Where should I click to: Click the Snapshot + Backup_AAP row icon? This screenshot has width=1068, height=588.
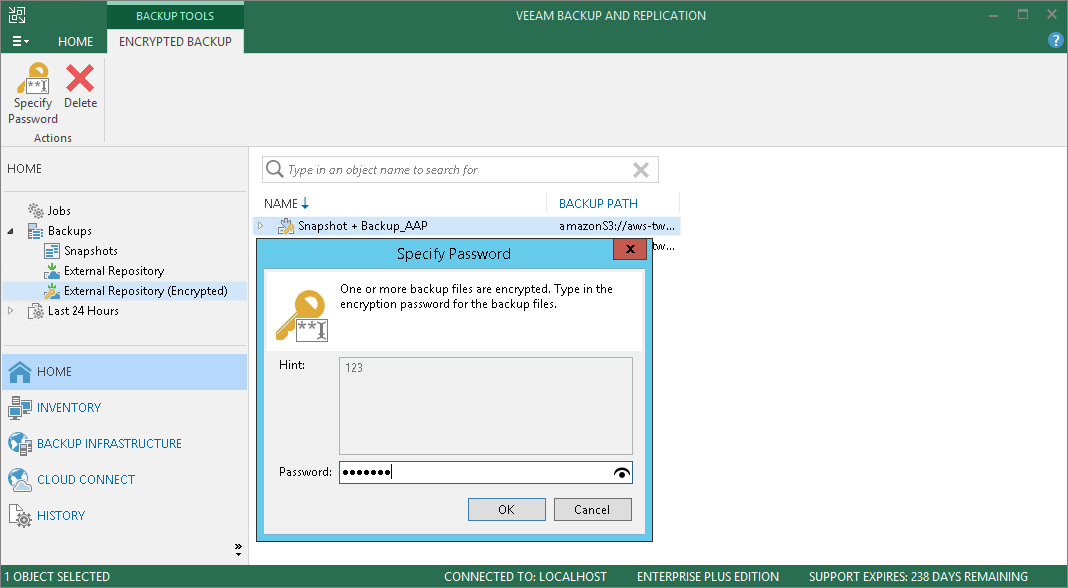pos(285,226)
